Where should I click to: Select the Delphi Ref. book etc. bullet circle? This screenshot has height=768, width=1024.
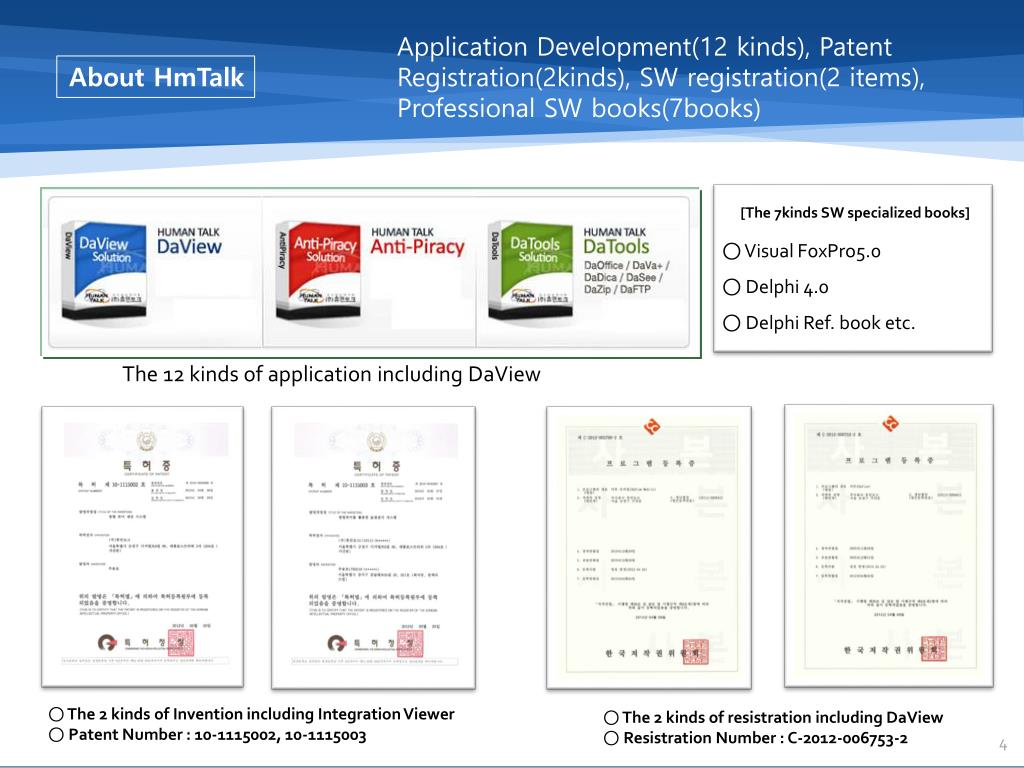coord(732,323)
